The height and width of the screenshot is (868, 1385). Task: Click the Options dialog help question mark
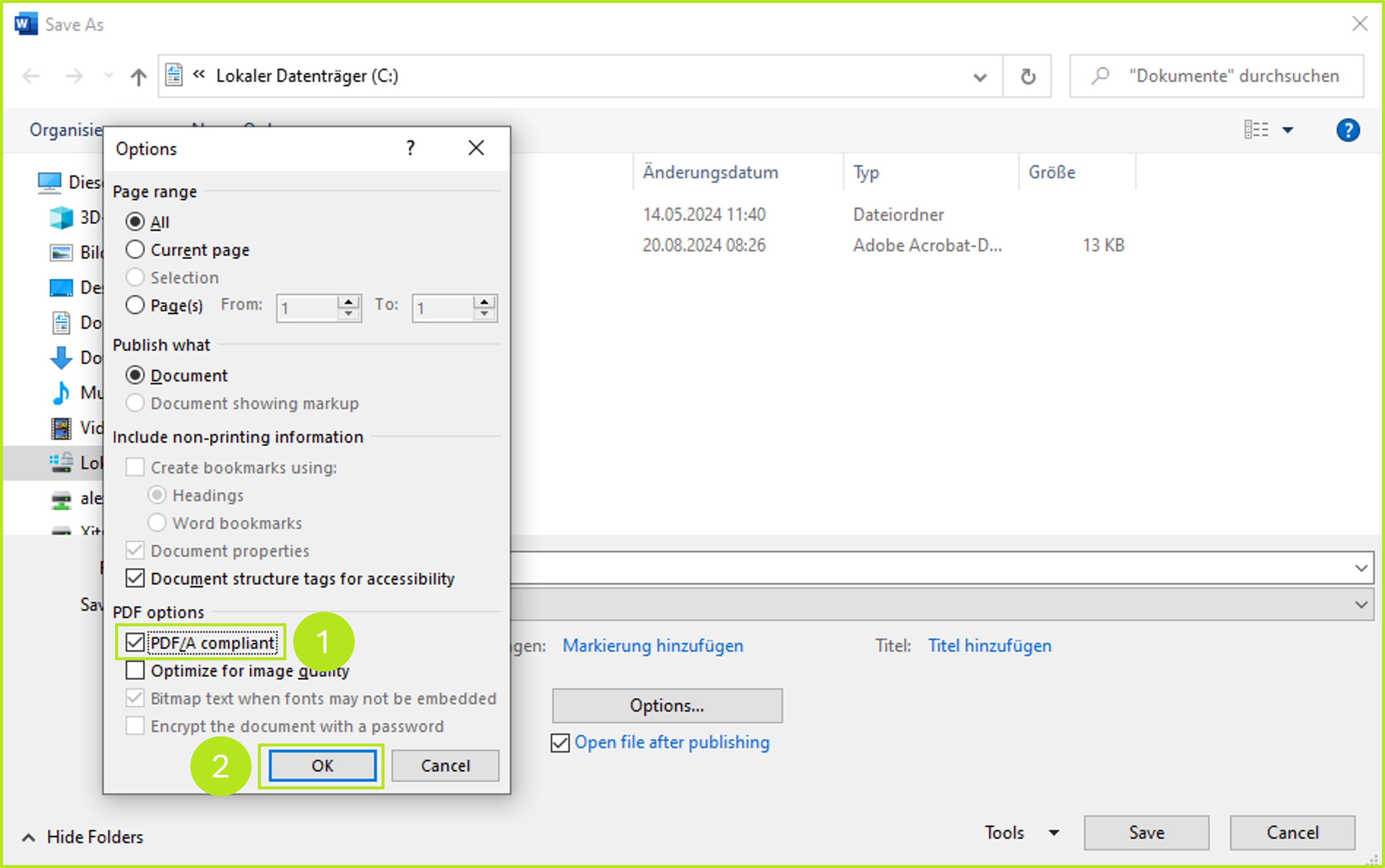click(x=410, y=148)
